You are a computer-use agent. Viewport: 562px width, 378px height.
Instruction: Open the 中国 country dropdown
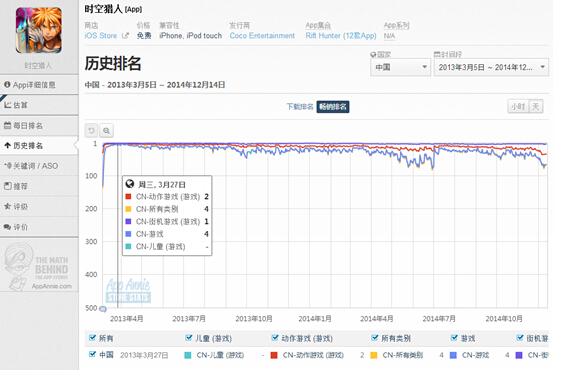pos(400,67)
